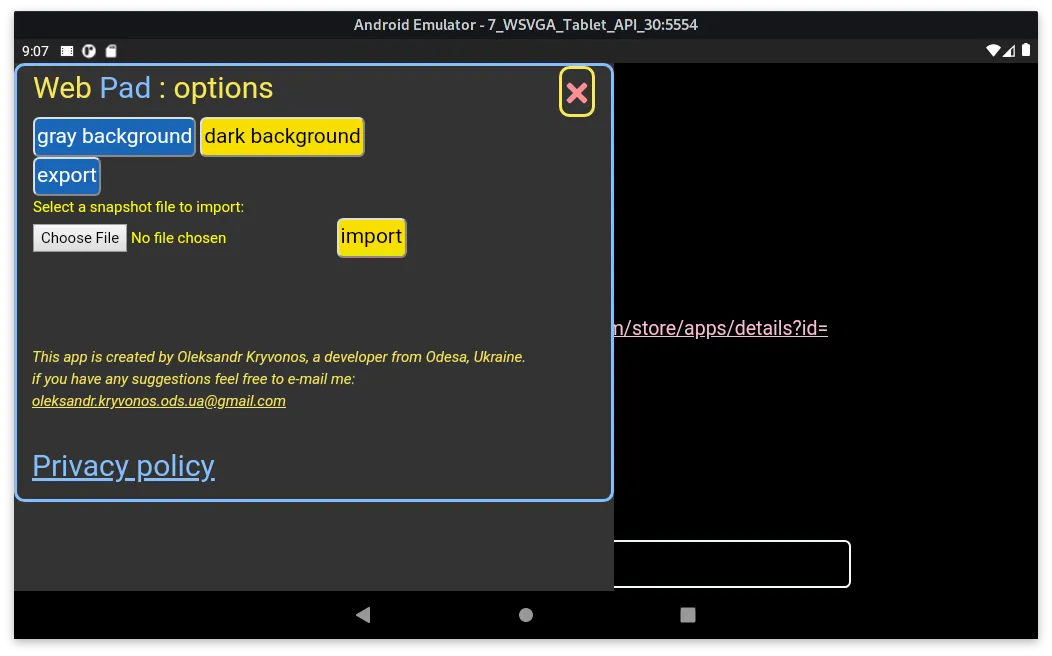Tap the first square notification icon after the clock

66,51
